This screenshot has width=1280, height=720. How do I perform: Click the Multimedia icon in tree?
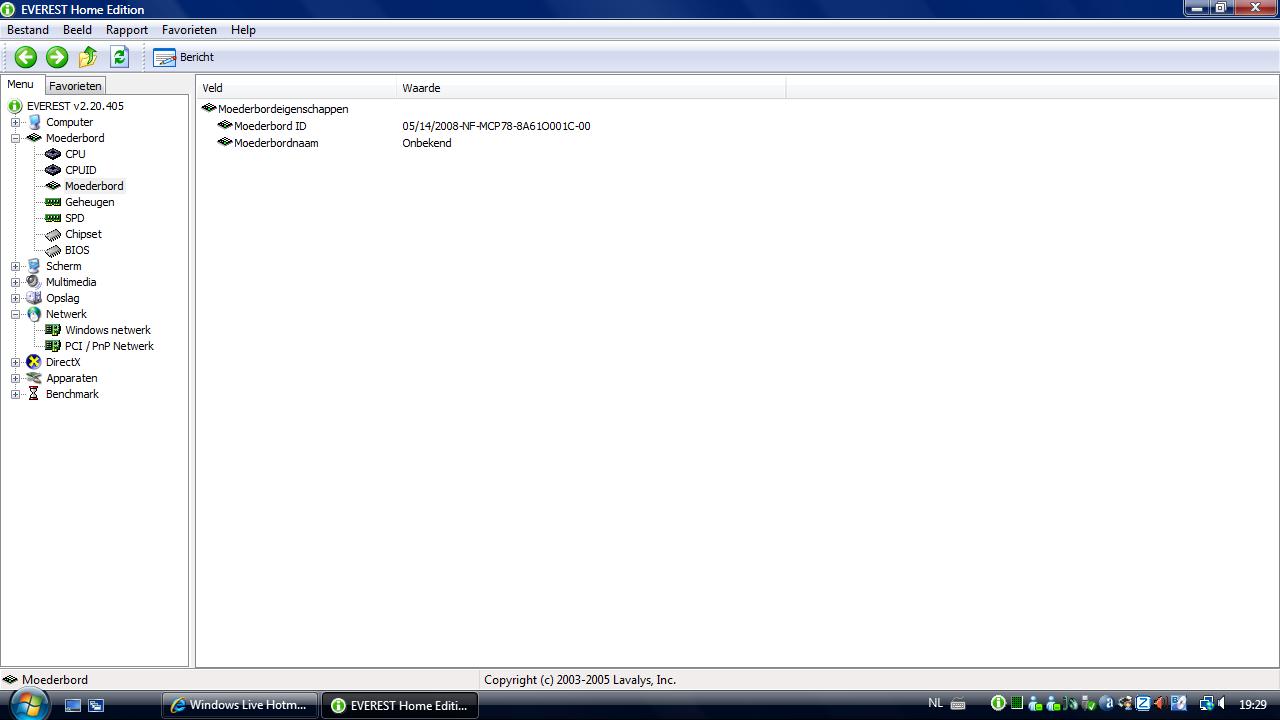pyautogui.click(x=34, y=282)
